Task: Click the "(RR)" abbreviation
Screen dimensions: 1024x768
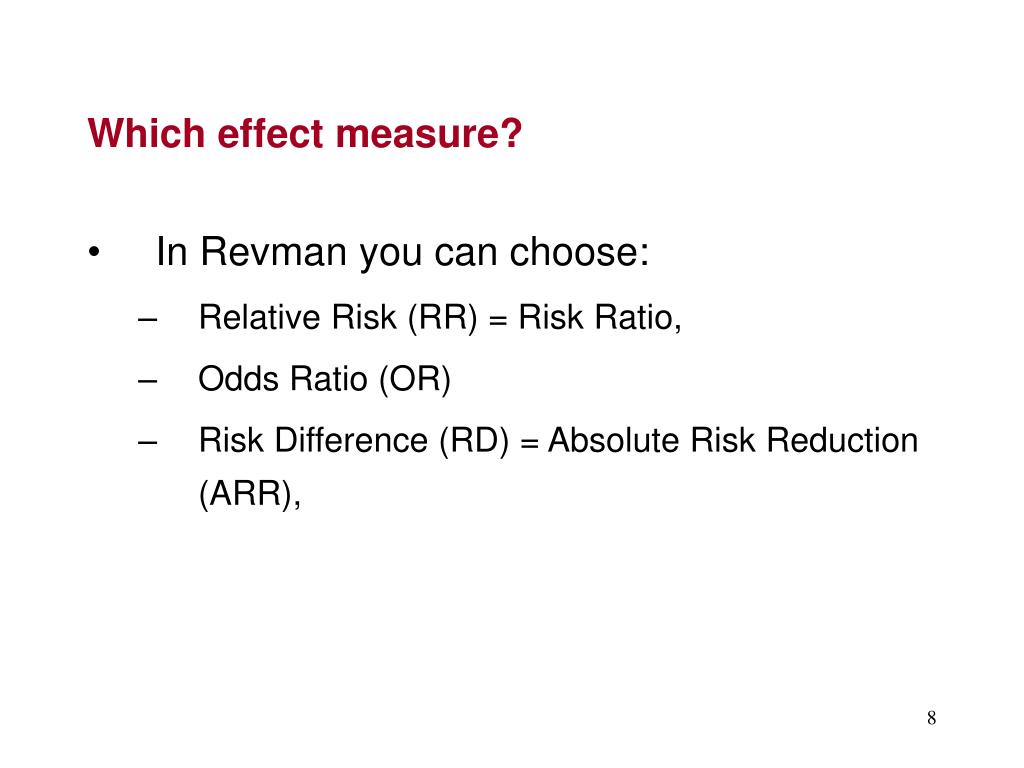Action: click(443, 319)
